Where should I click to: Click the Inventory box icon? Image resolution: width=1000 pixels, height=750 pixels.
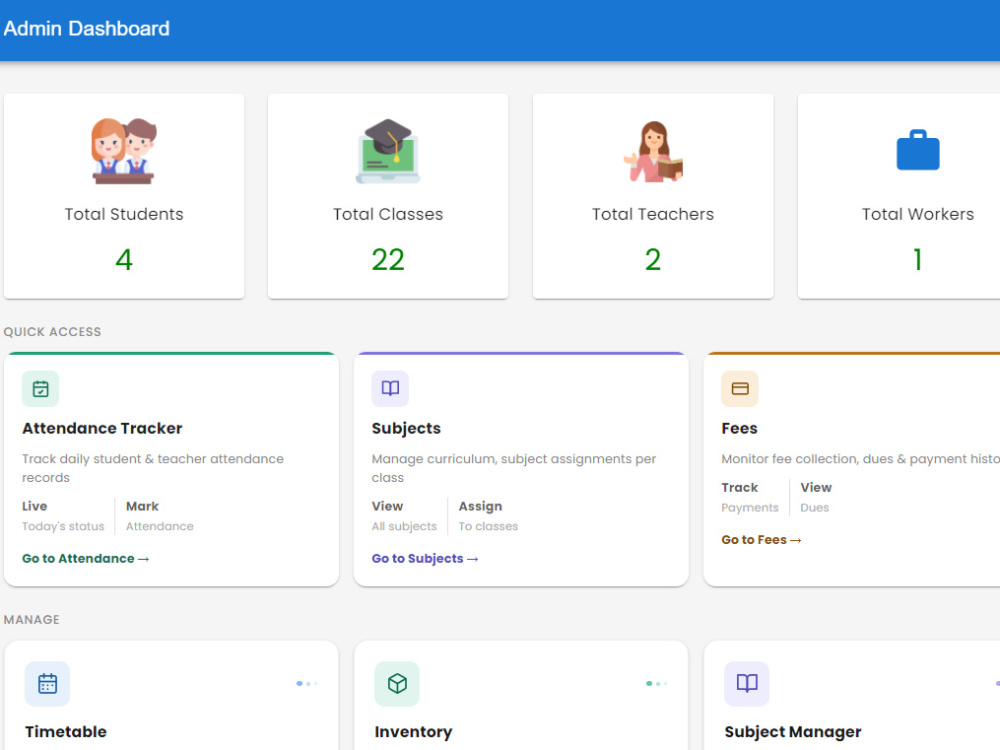(397, 684)
